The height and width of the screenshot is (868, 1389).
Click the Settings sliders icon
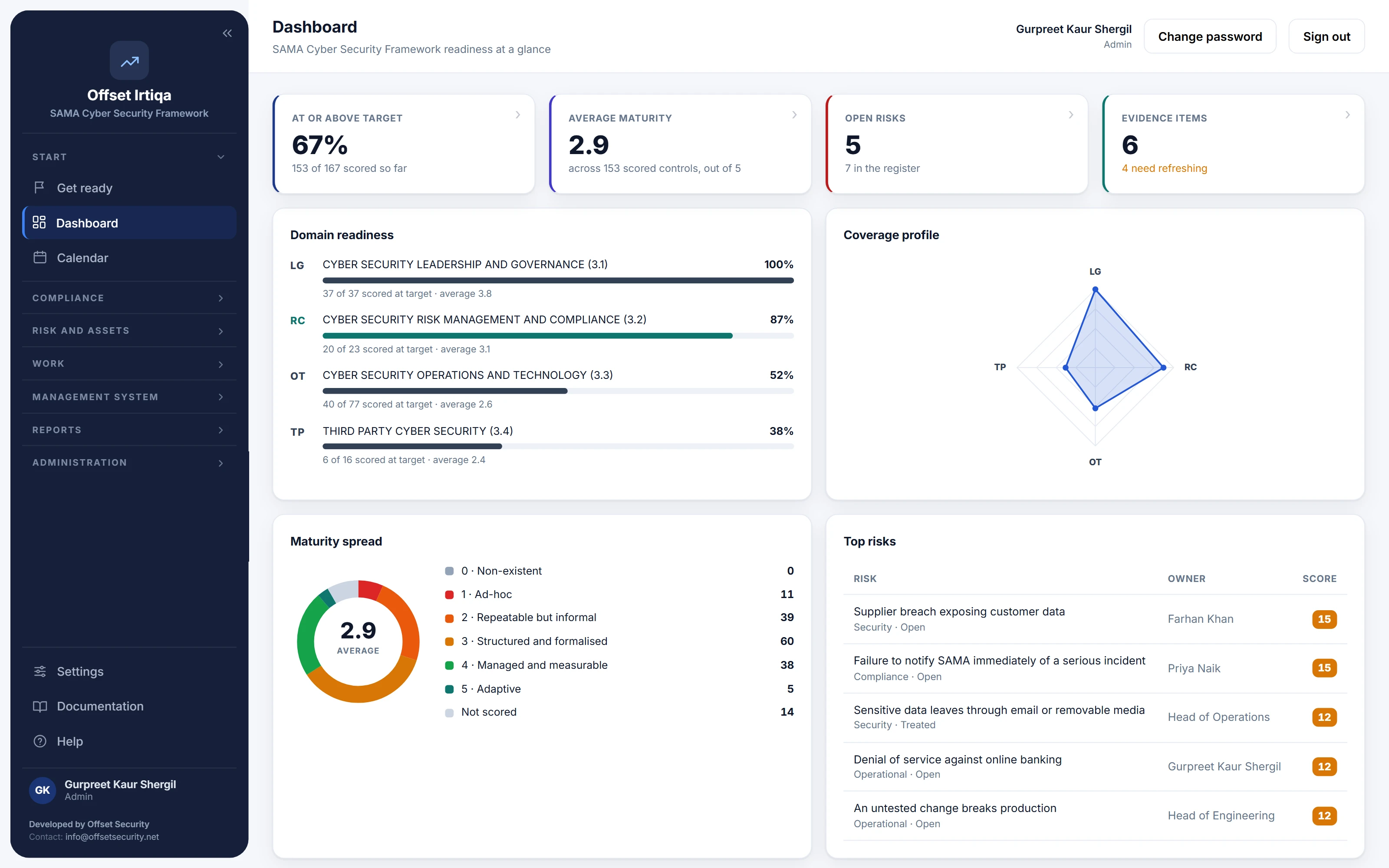click(39, 671)
